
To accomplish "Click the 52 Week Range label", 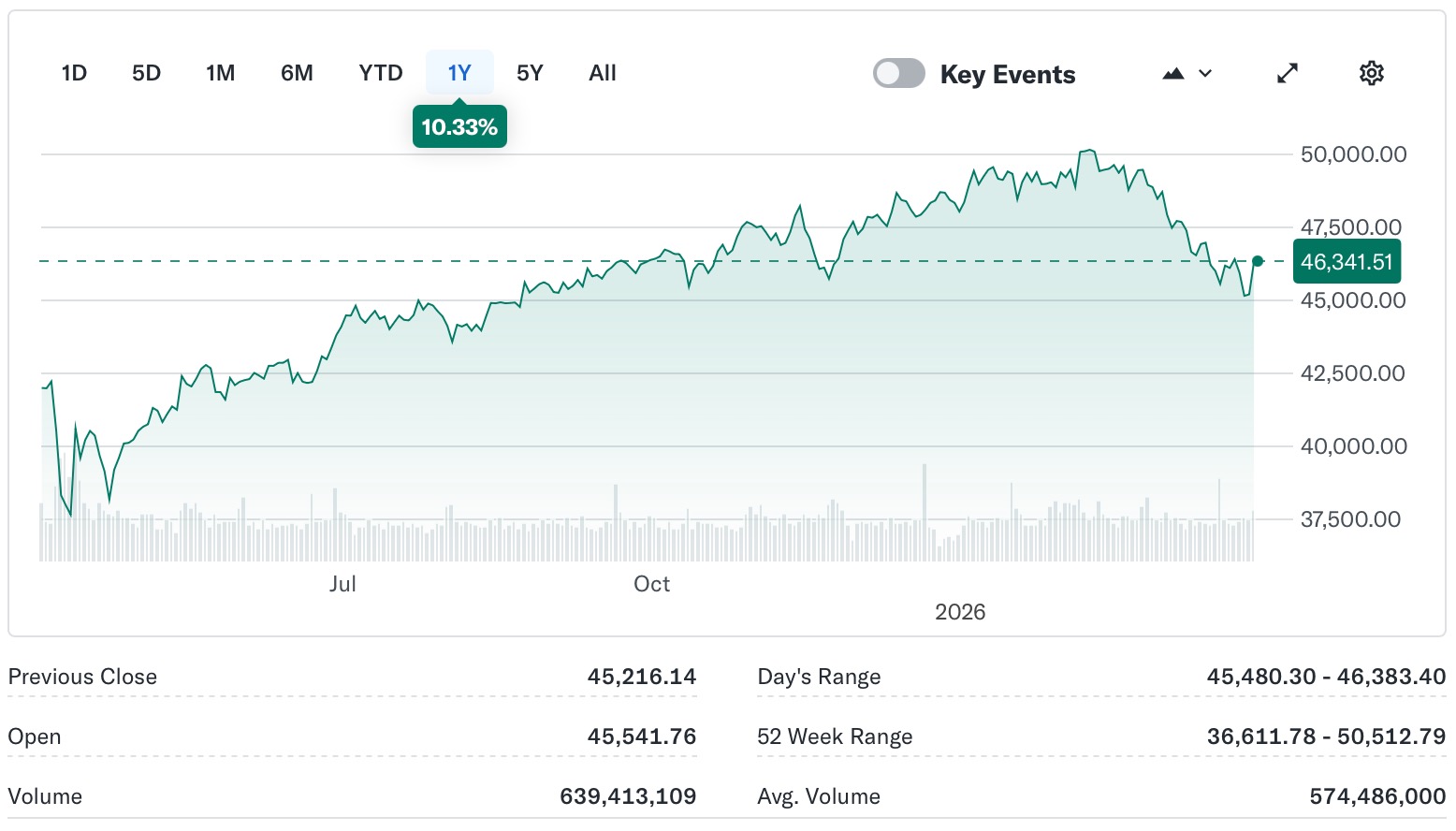I will (x=834, y=736).
